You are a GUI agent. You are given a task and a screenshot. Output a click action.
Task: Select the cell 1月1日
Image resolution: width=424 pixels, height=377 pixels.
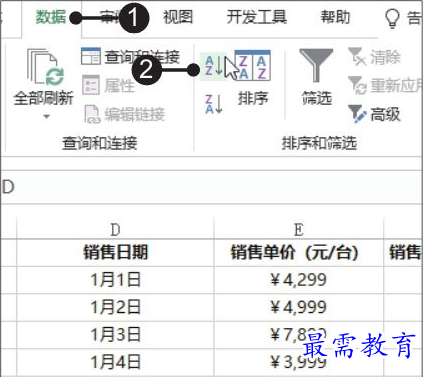point(115,280)
